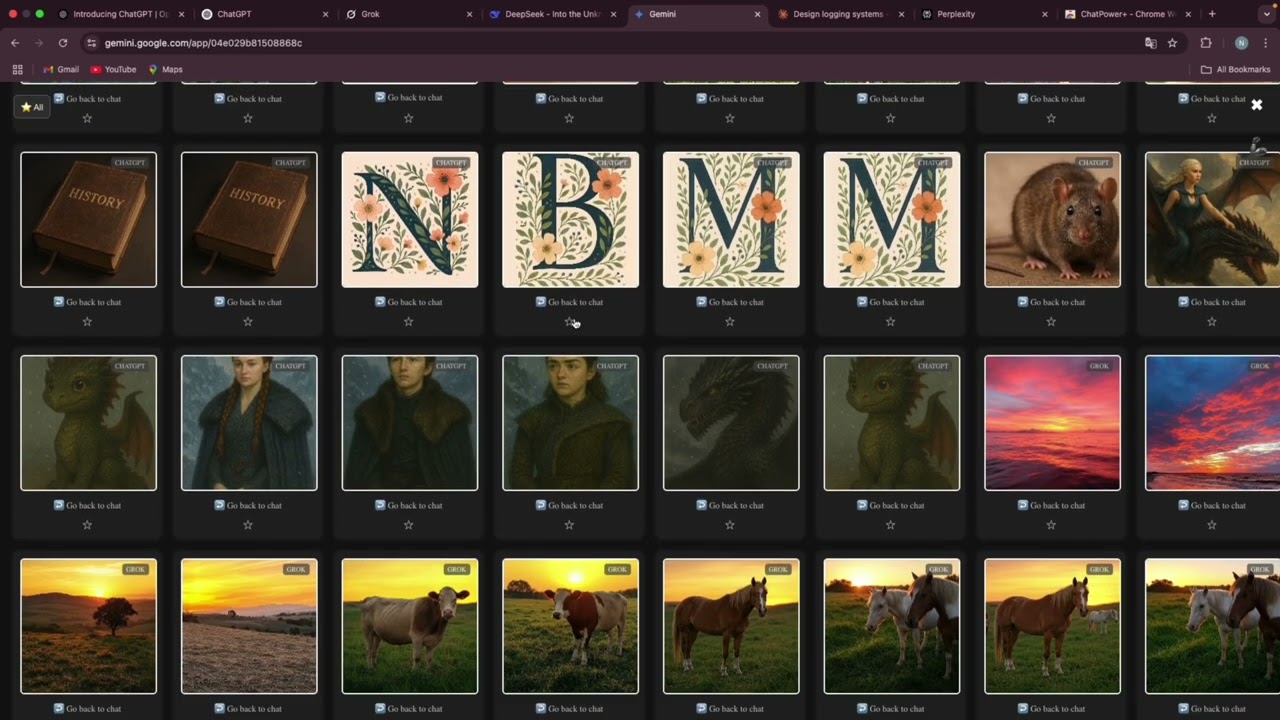Screen dimensions: 1280x720
Task: Go back to chat under tan cow image
Action: (408, 708)
